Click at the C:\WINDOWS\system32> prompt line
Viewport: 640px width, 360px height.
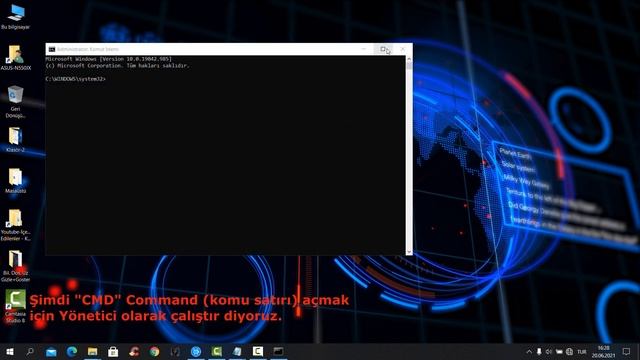point(76,79)
